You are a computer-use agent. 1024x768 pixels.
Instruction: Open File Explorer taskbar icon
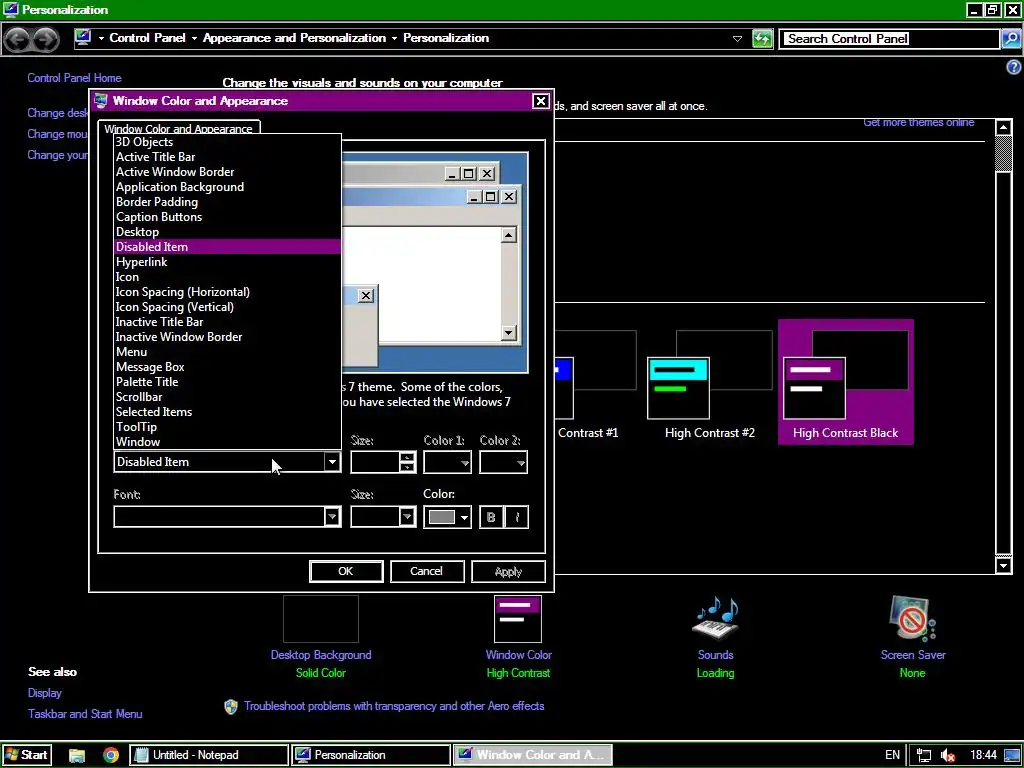pos(77,755)
